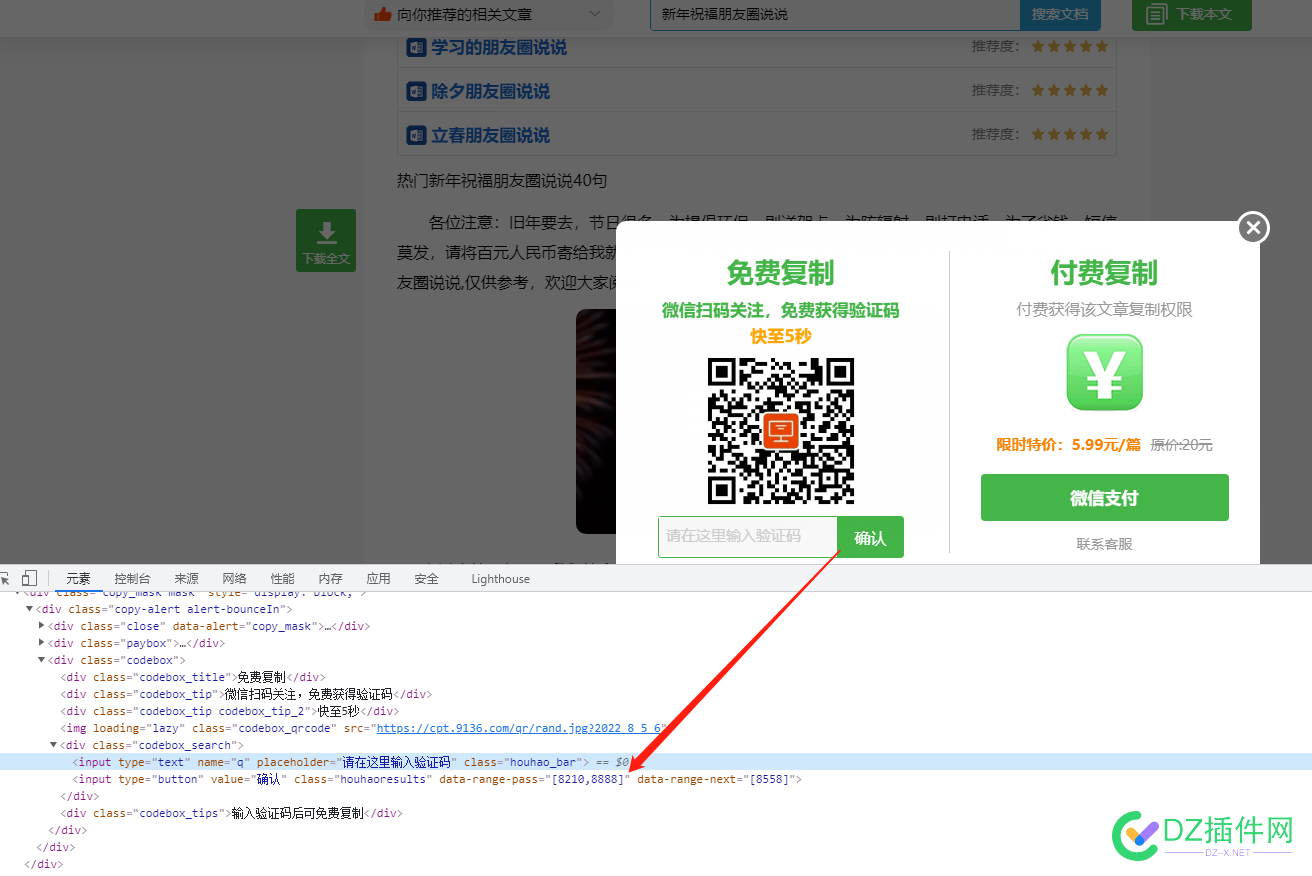Click the 微信支付 button
This screenshot has height=876, width=1312.
(x=1104, y=498)
